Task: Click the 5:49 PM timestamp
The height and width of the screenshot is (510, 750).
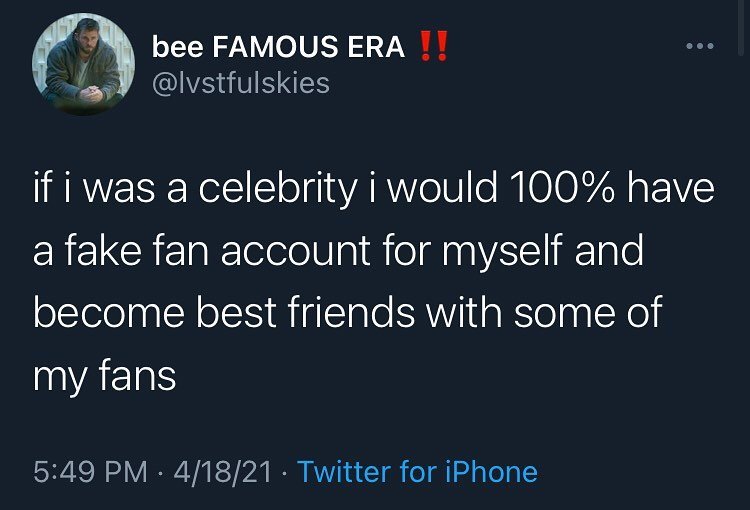Action: tap(88, 471)
